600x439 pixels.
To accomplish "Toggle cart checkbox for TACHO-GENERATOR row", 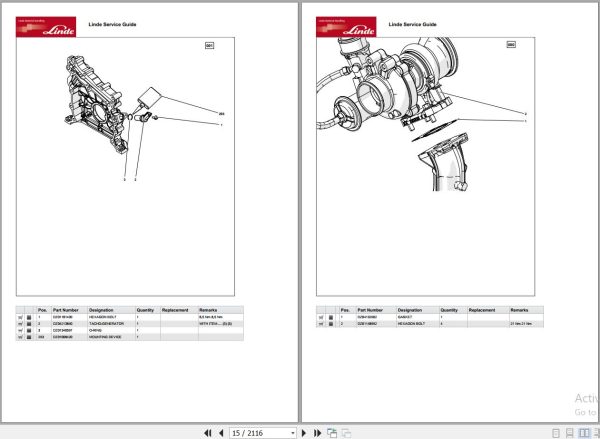I will (x=20, y=324).
